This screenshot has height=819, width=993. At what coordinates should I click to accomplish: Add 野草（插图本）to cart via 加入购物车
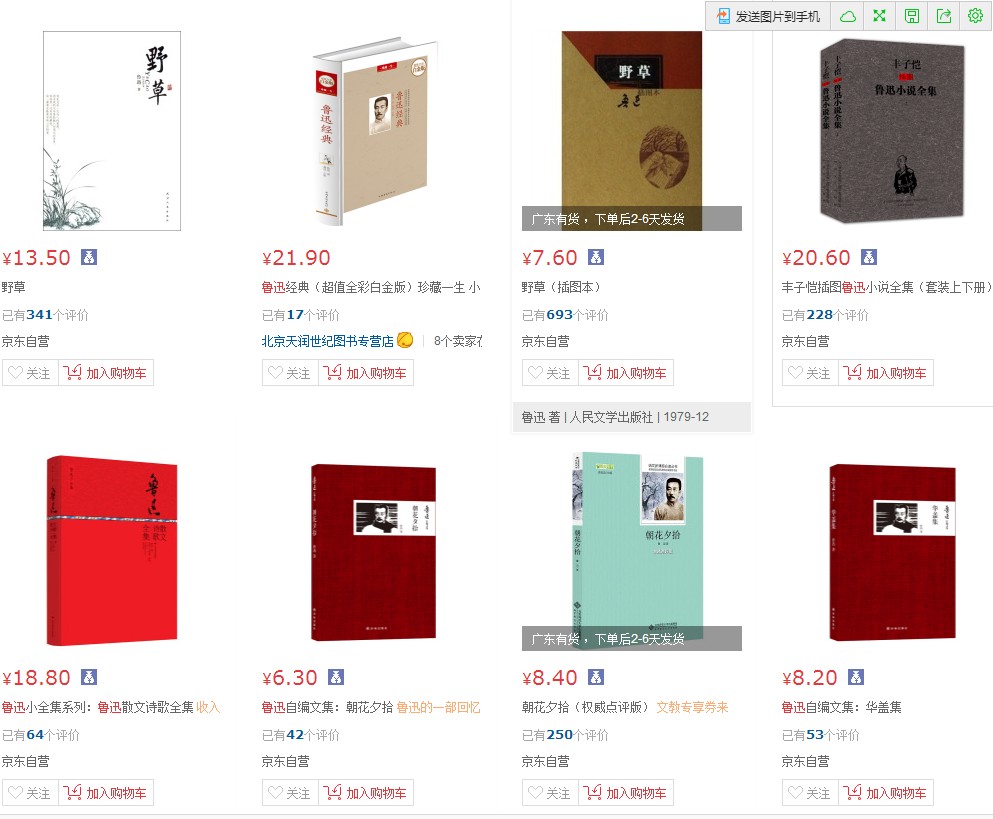[626, 373]
